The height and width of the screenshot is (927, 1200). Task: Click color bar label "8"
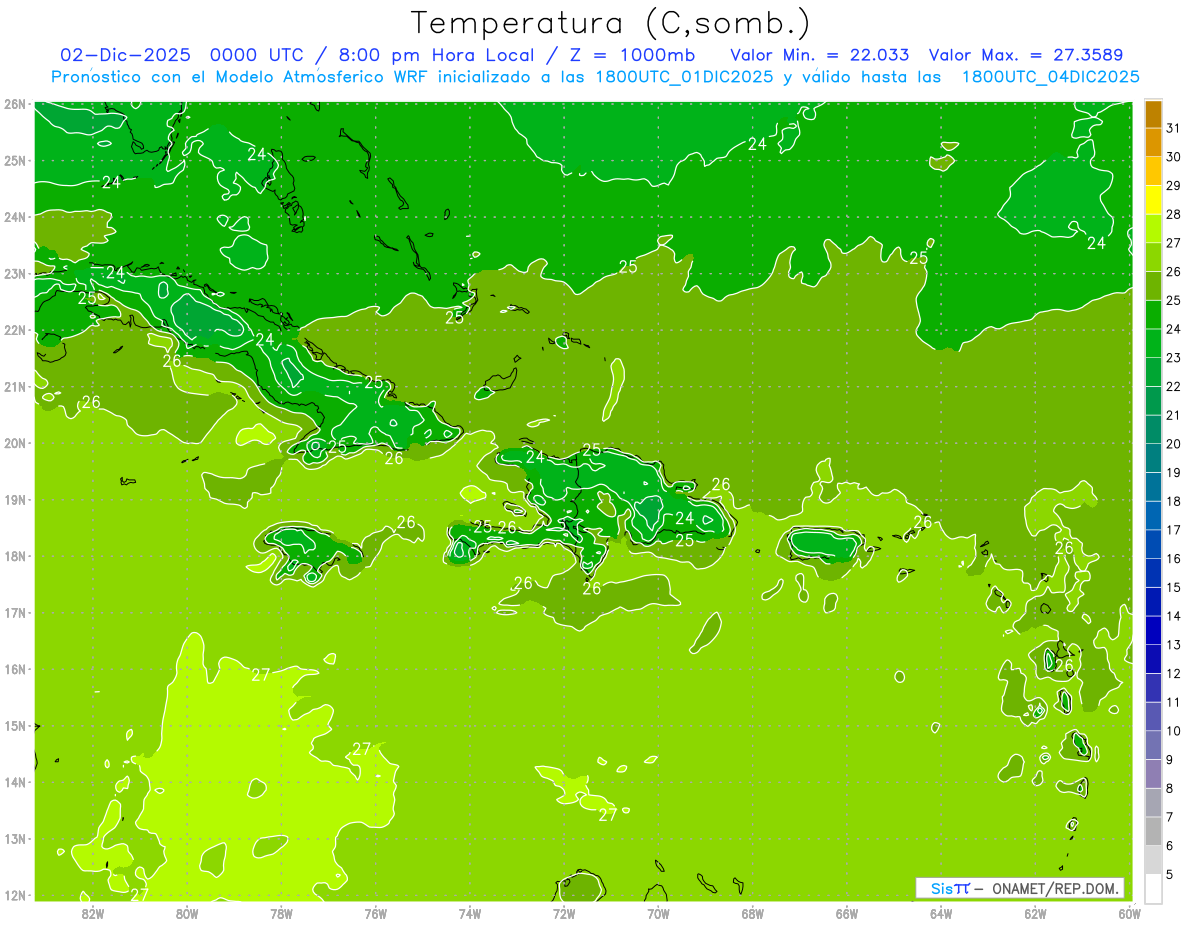click(x=1170, y=788)
